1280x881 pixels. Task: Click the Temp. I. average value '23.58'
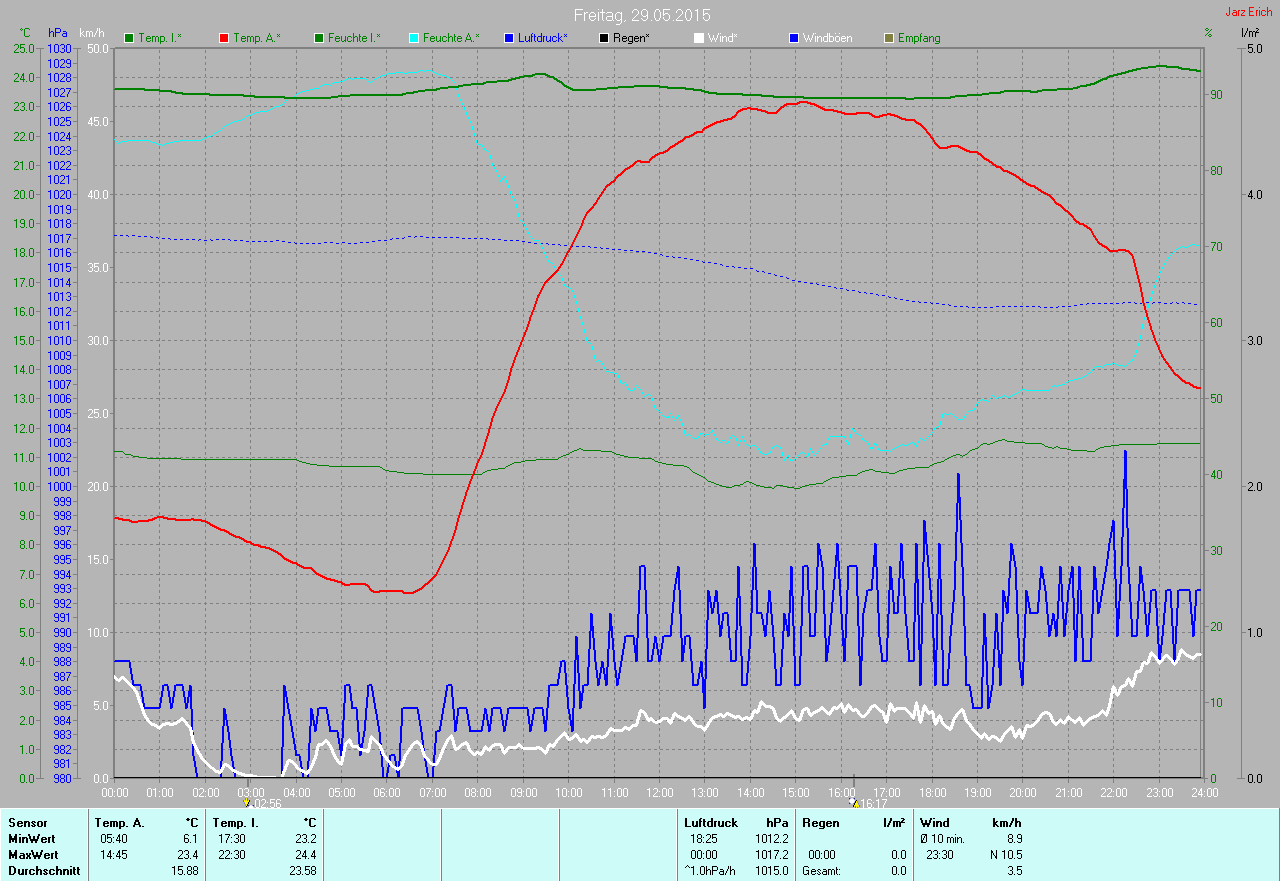tap(302, 871)
